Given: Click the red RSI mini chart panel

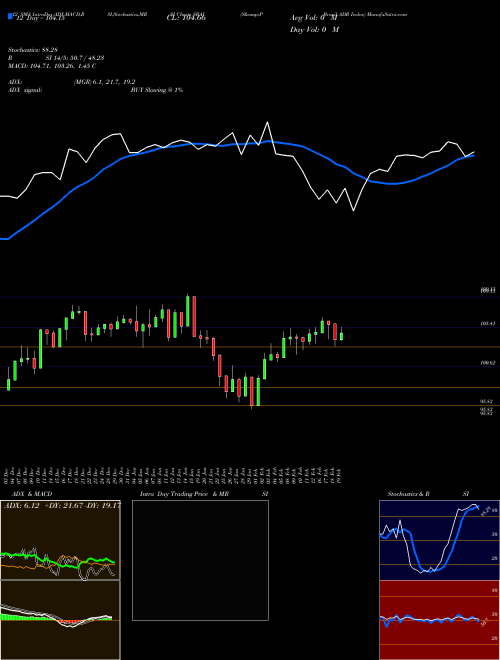Looking at the screenshot, I should [439, 620].
